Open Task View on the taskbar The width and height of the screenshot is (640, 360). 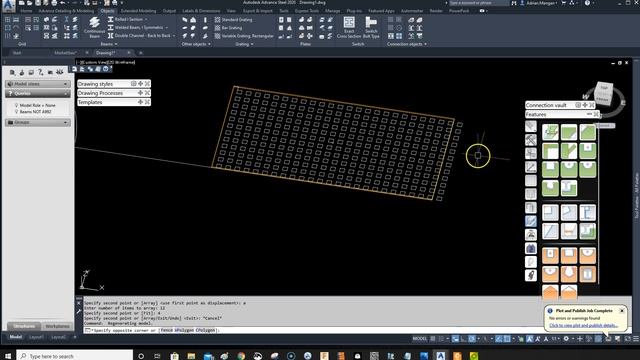tap(157, 356)
